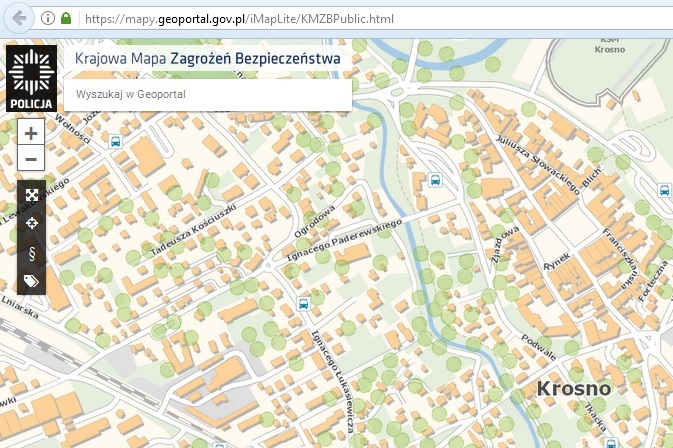Click the bus stop icon by Ignacego Łukasiewicza
Viewport: 673px width, 448px height.
click(x=303, y=304)
